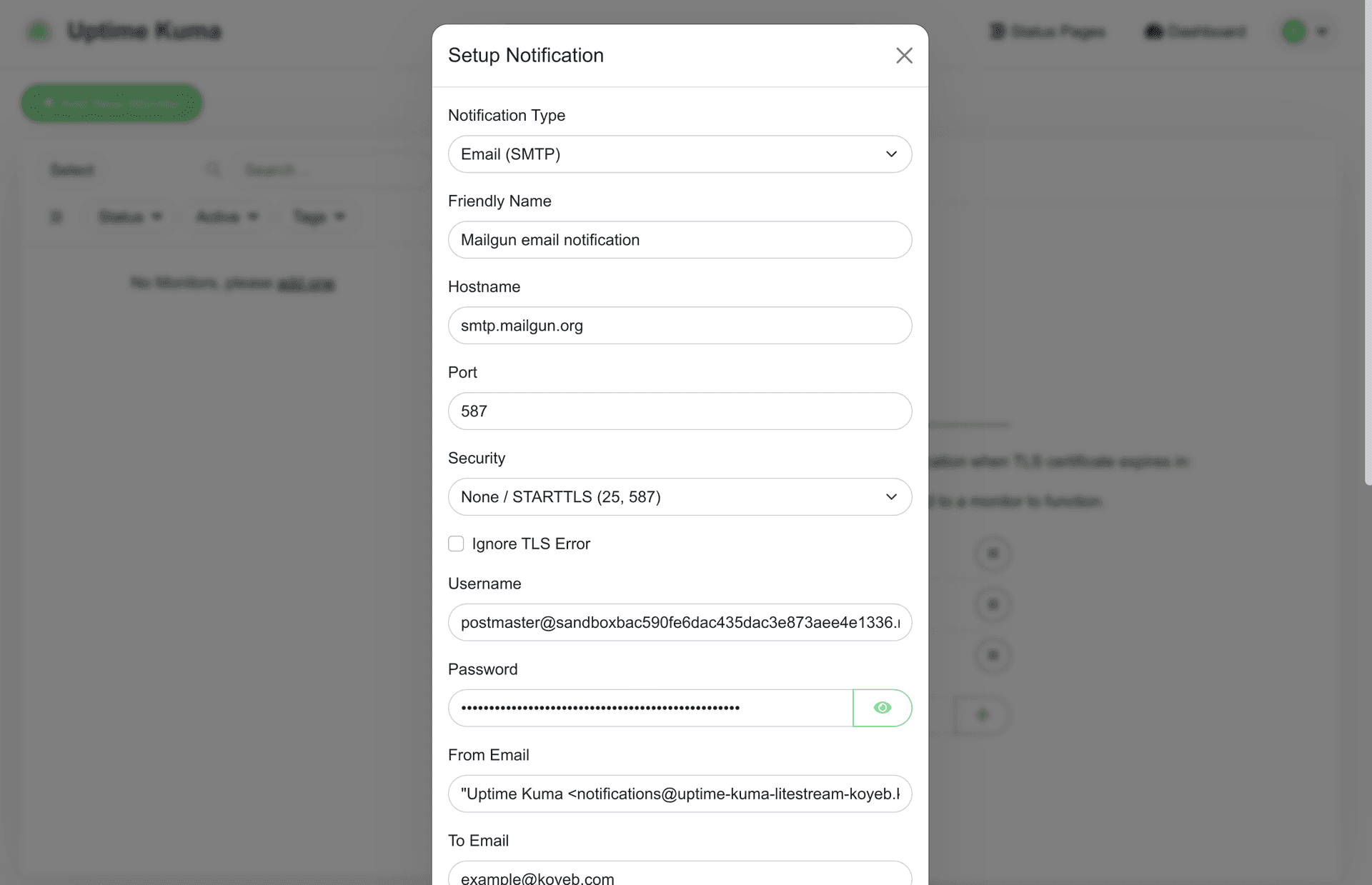Expand the Security dropdown

pos(680,497)
